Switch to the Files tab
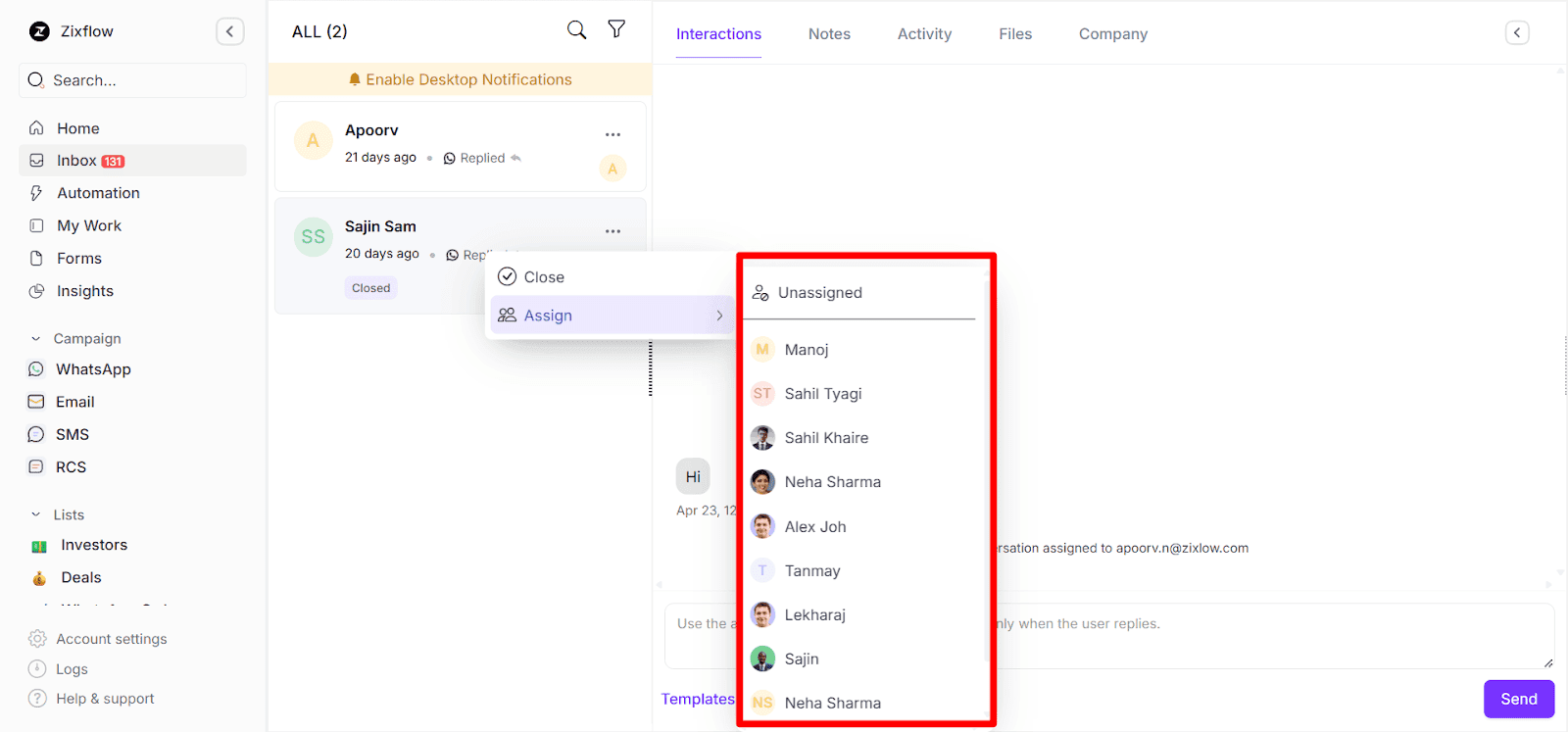 pos(1015,34)
